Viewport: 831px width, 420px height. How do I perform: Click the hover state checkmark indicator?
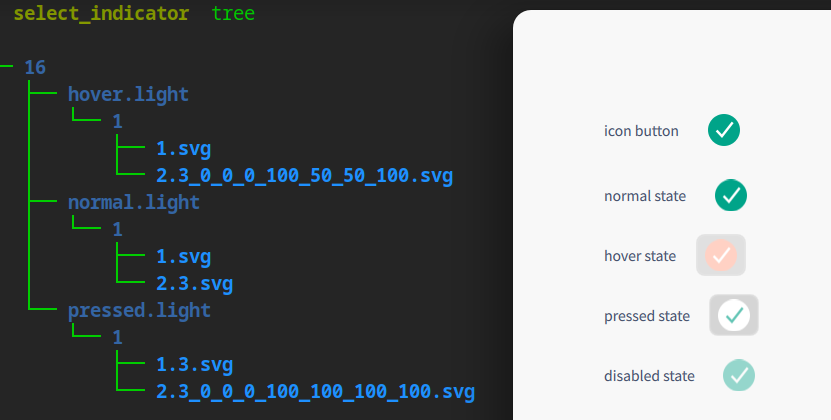coord(721,255)
